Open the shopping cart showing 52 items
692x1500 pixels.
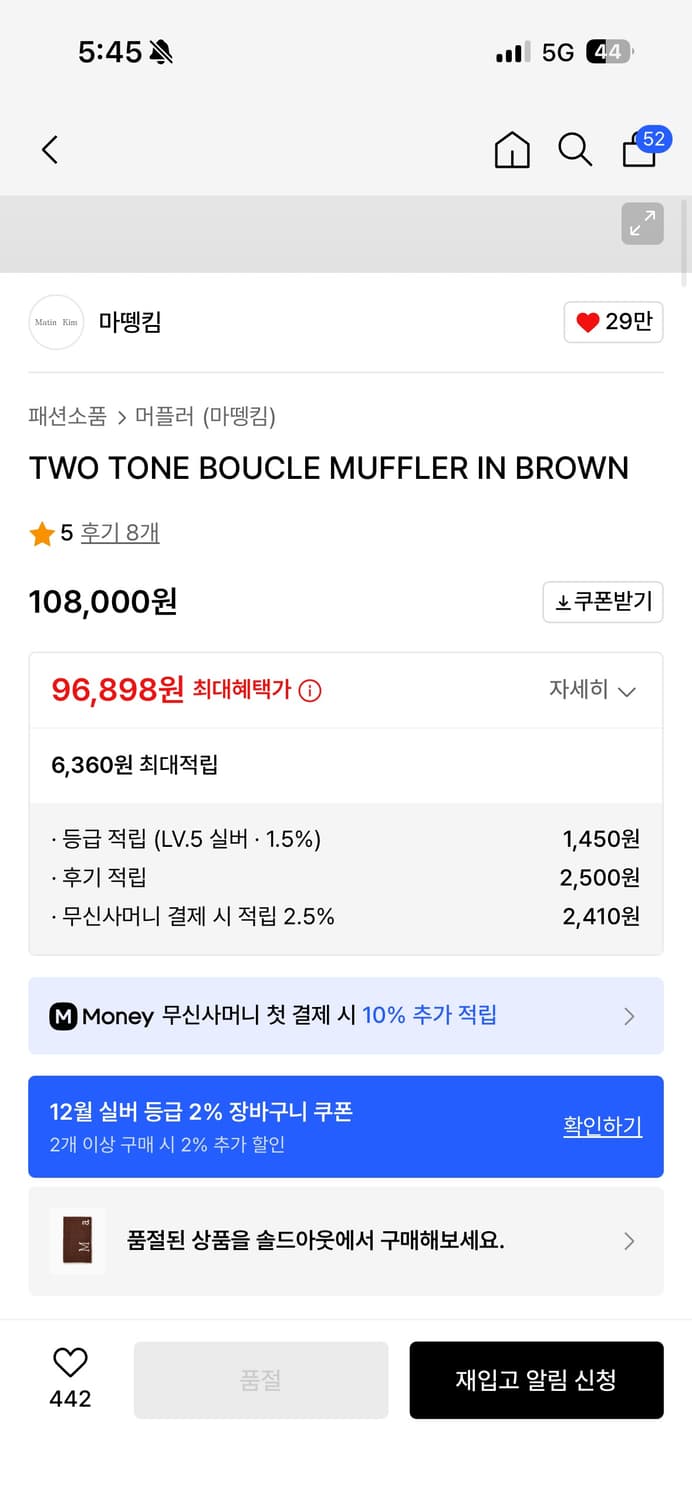pos(638,149)
